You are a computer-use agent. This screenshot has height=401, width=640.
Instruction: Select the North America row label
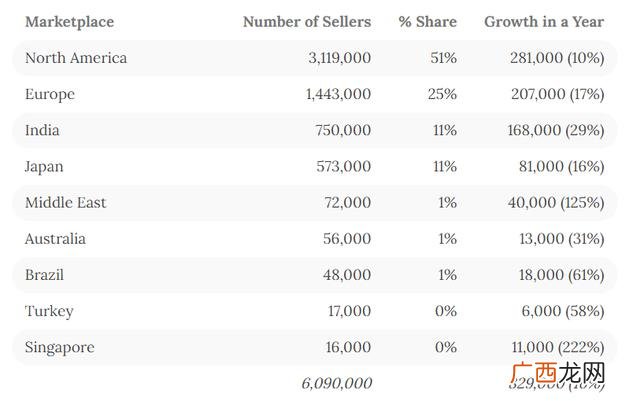click(76, 58)
